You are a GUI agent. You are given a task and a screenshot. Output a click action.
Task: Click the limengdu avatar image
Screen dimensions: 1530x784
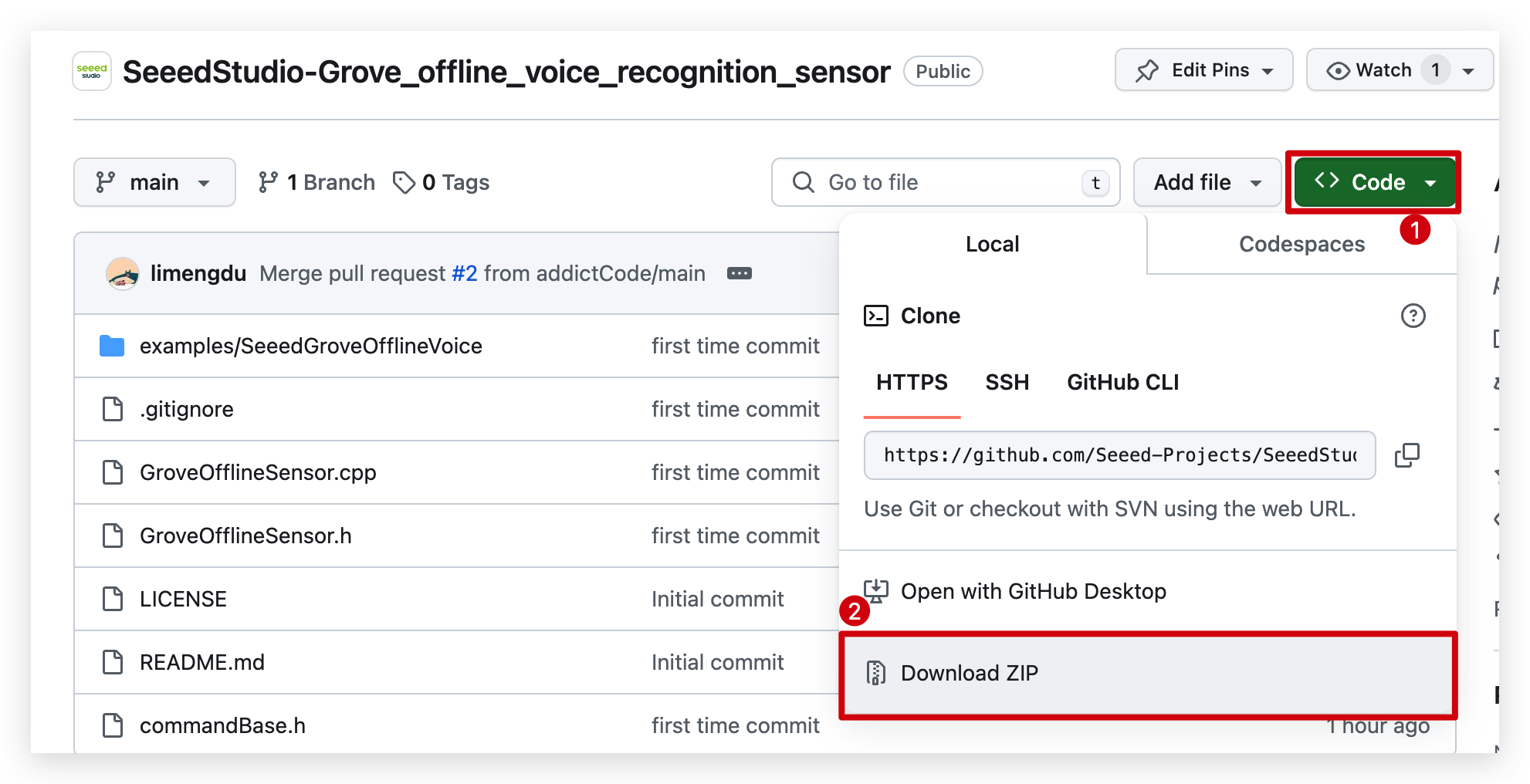(x=122, y=273)
